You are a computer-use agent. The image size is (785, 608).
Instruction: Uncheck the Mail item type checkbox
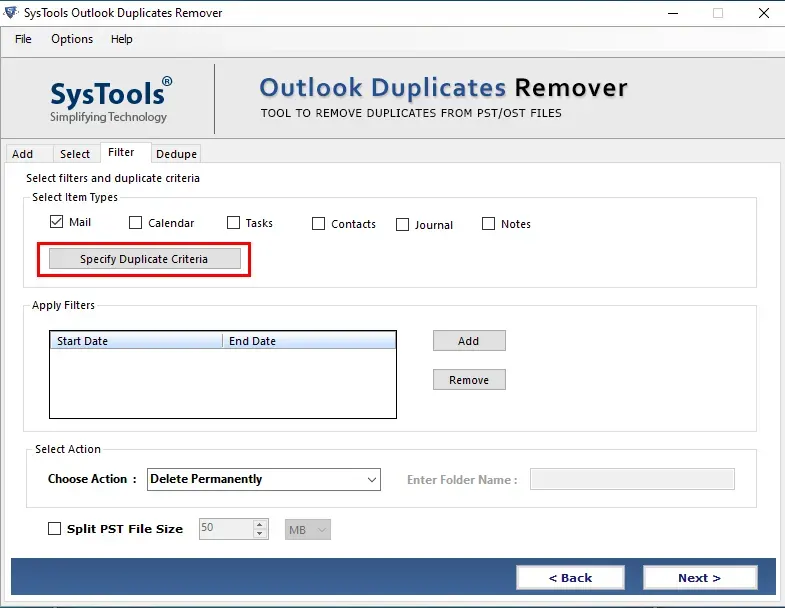pos(57,221)
